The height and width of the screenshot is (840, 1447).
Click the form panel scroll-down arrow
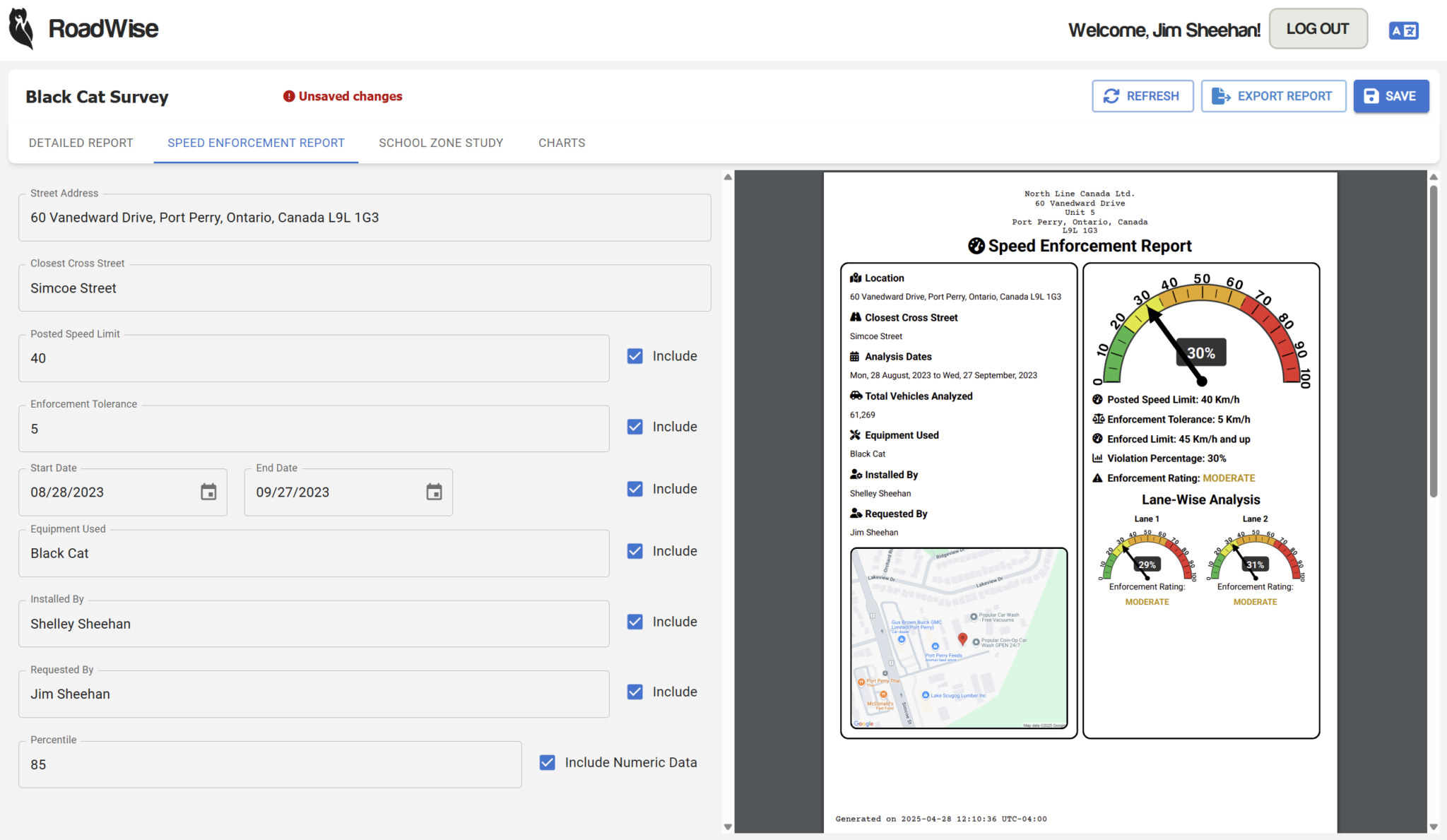tap(728, 827)
